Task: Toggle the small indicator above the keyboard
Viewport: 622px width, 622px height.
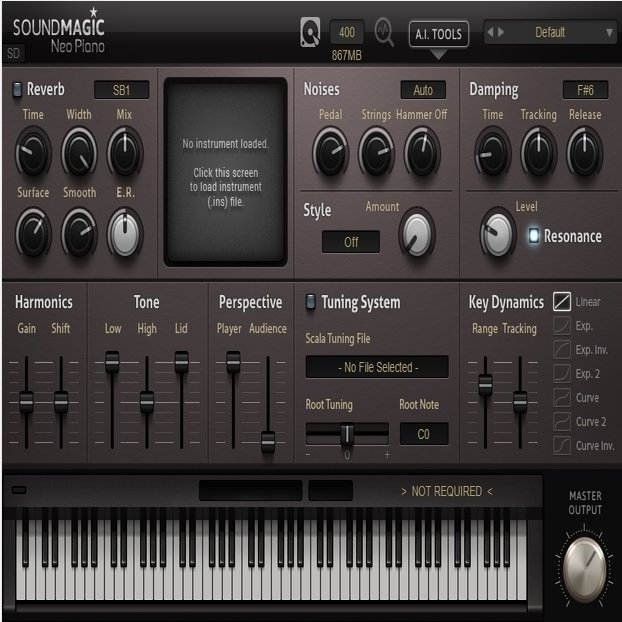Action: pyautogui.click(x=19, y=490)
